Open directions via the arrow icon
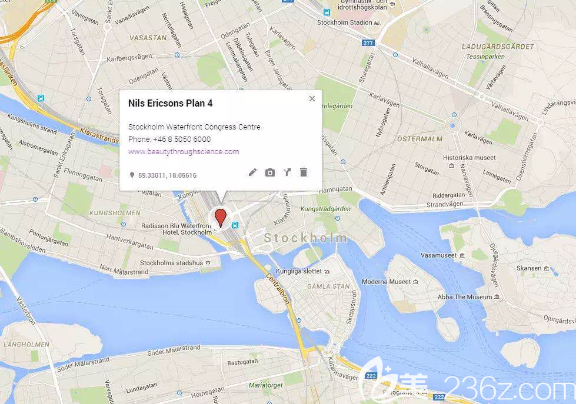 pyautogui.click(x=287, y=172)
